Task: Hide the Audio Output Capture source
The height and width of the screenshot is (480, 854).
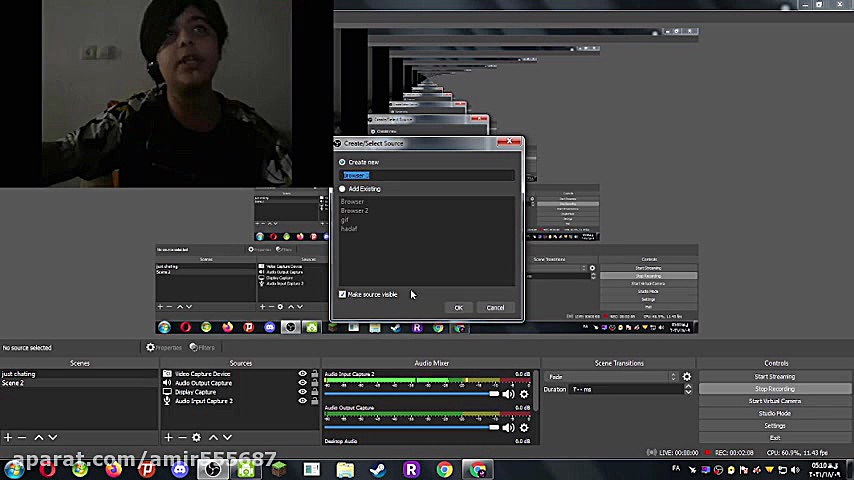Action: point(302,383)
